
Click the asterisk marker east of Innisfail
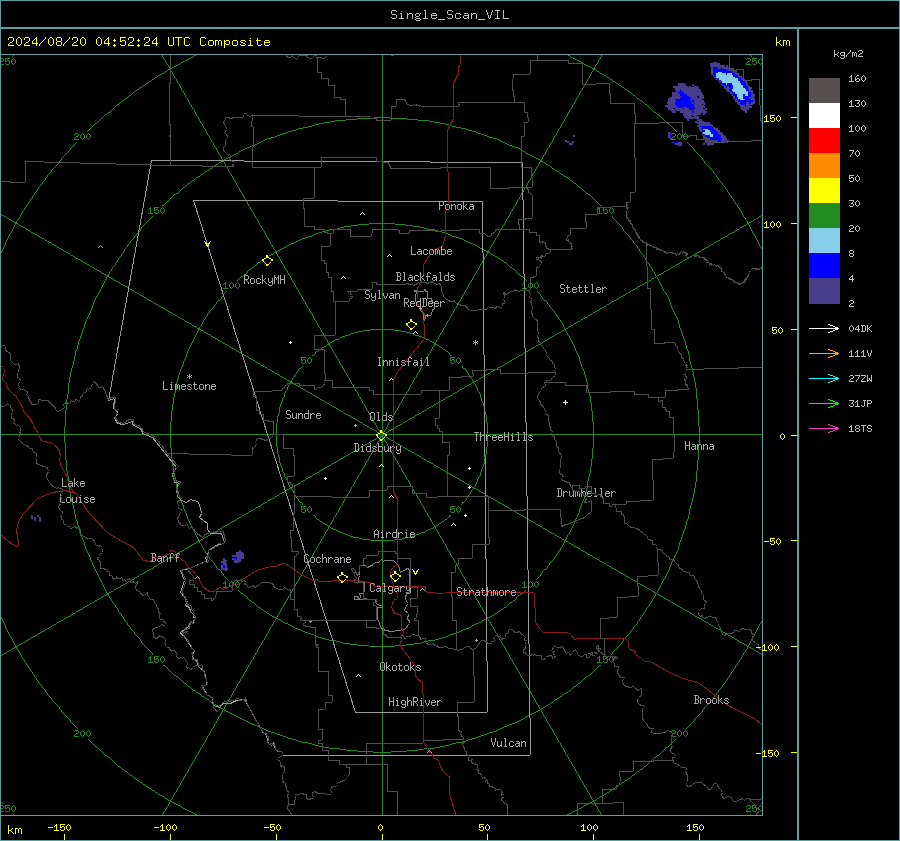point(475,343)
